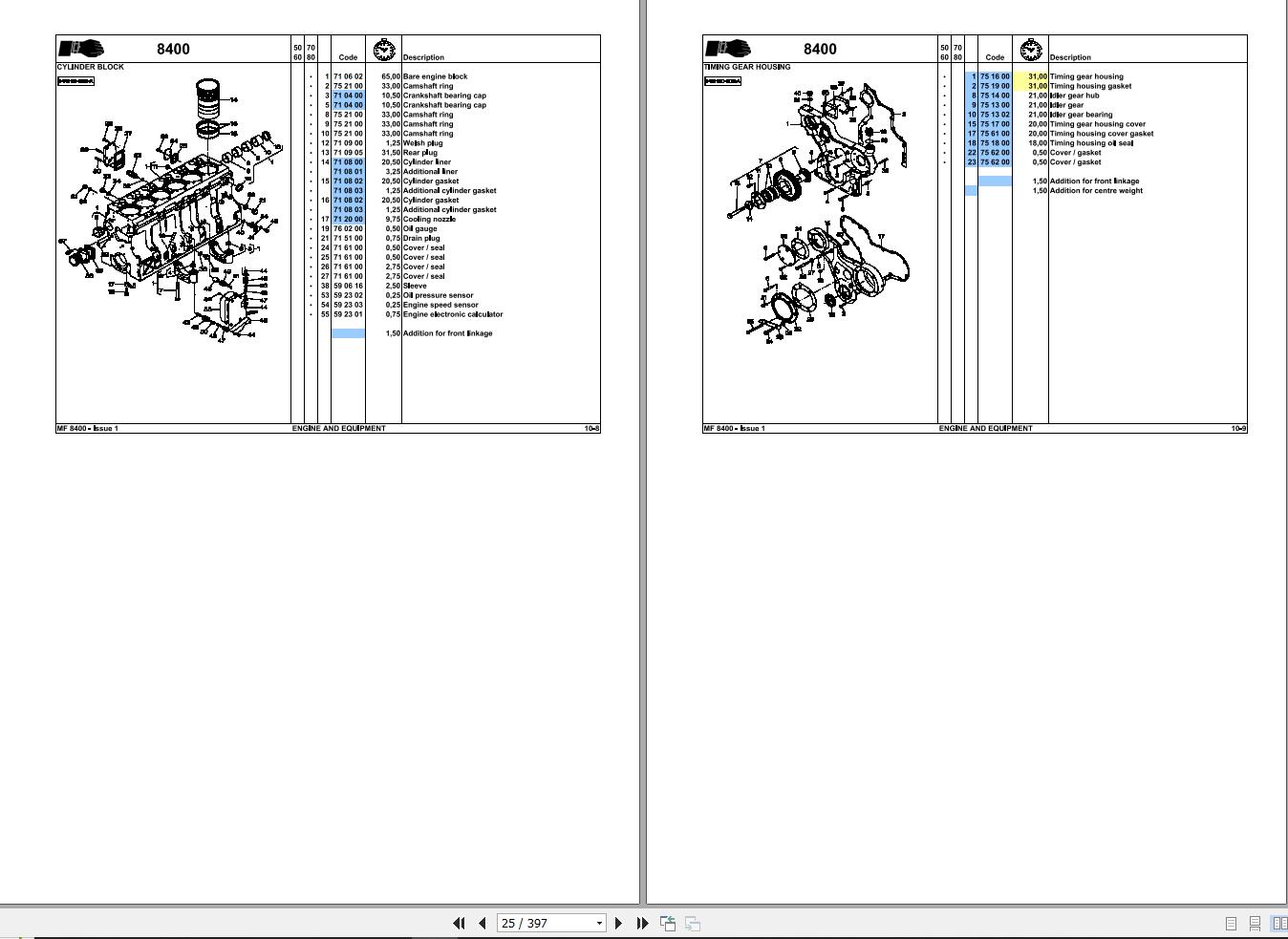Click the stopwatch icon on the Cylinder Block page
1288x939 pixels.
pos(384,50)
